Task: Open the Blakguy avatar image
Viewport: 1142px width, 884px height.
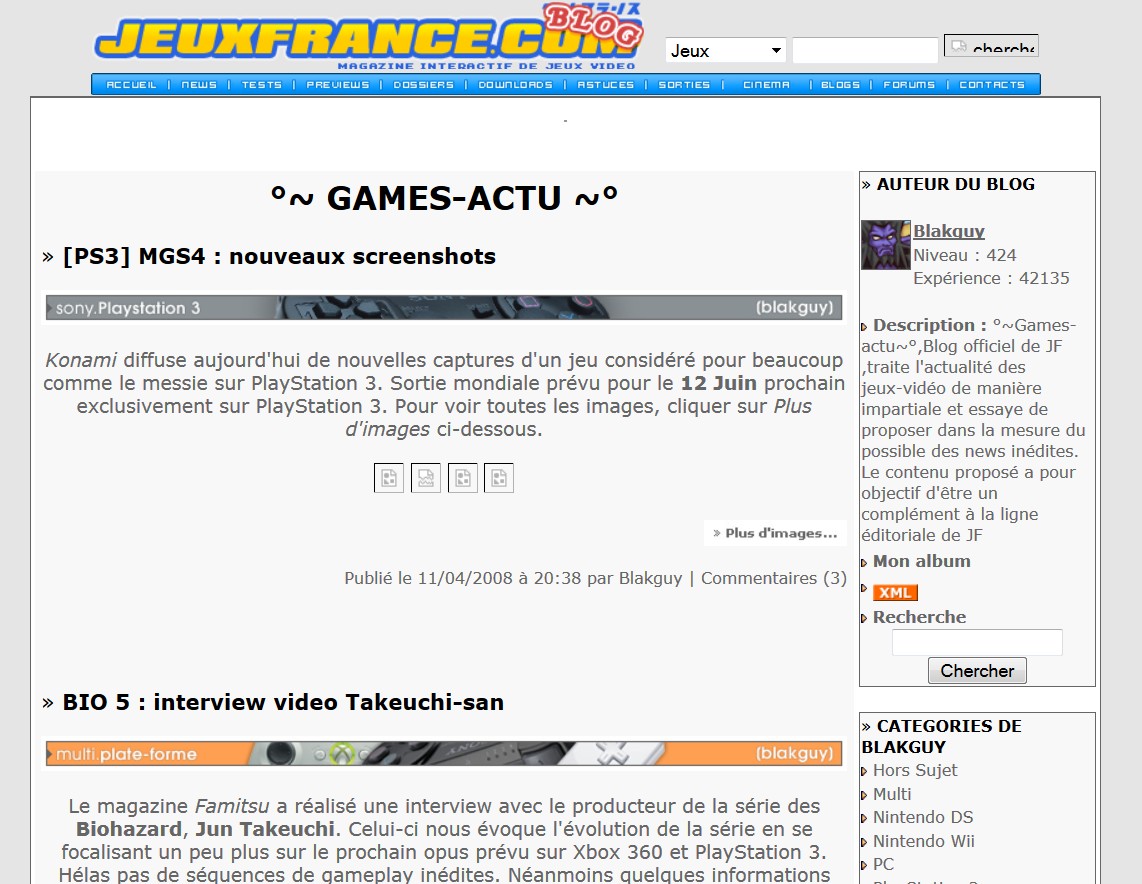Action: pos(886,245)
